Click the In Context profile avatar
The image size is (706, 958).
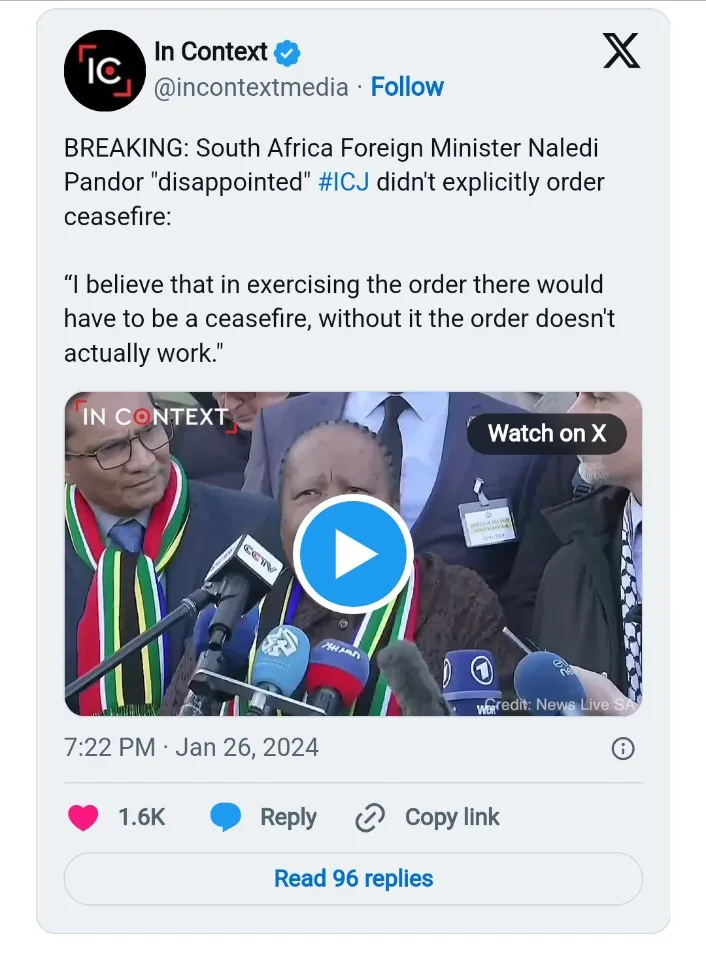[x=105, y=70]
